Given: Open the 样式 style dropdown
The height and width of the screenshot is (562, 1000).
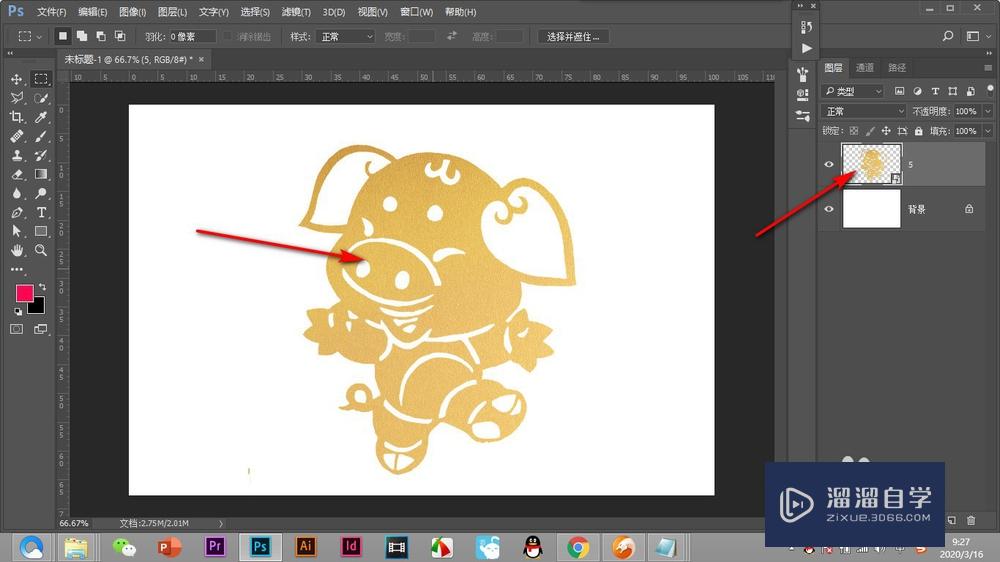Looking at the screenshot, I should 345,37.
